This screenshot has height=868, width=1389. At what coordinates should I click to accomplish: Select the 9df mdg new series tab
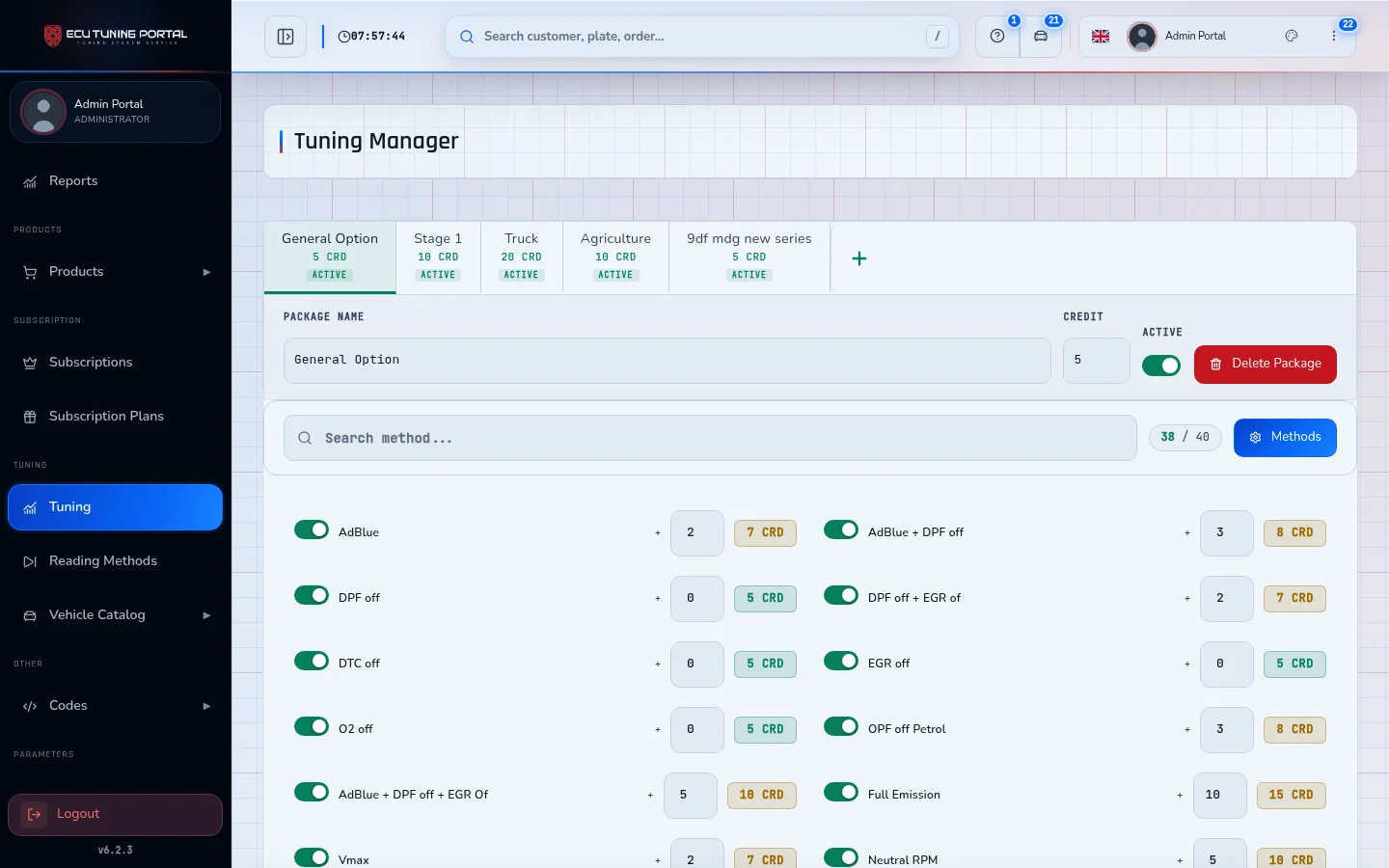click(x=749, y=257)
